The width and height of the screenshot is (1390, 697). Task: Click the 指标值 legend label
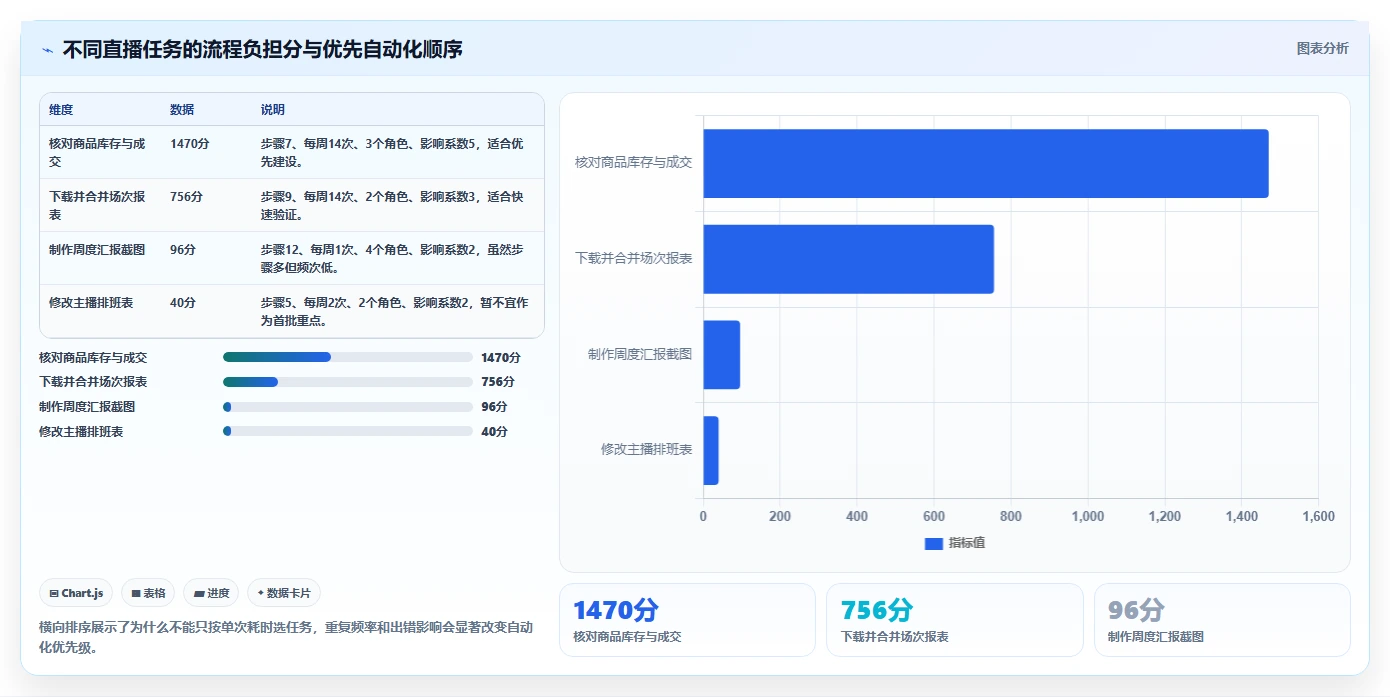tap(967, 543)
